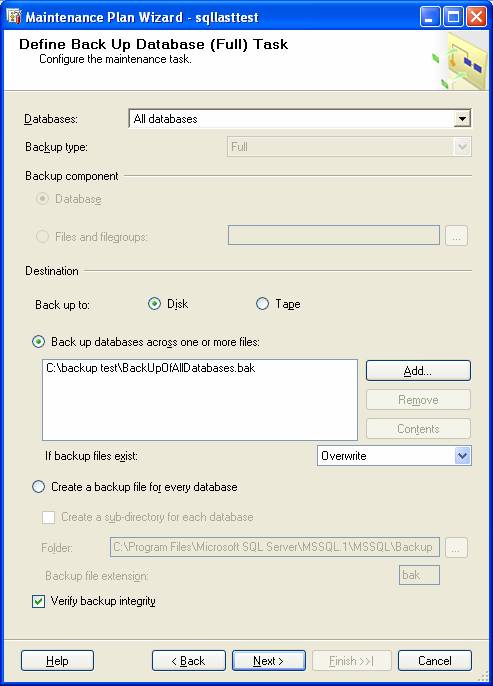Go Back to previous wizard page
Viewport: 493px width, 686px height.
pos(189,661)
